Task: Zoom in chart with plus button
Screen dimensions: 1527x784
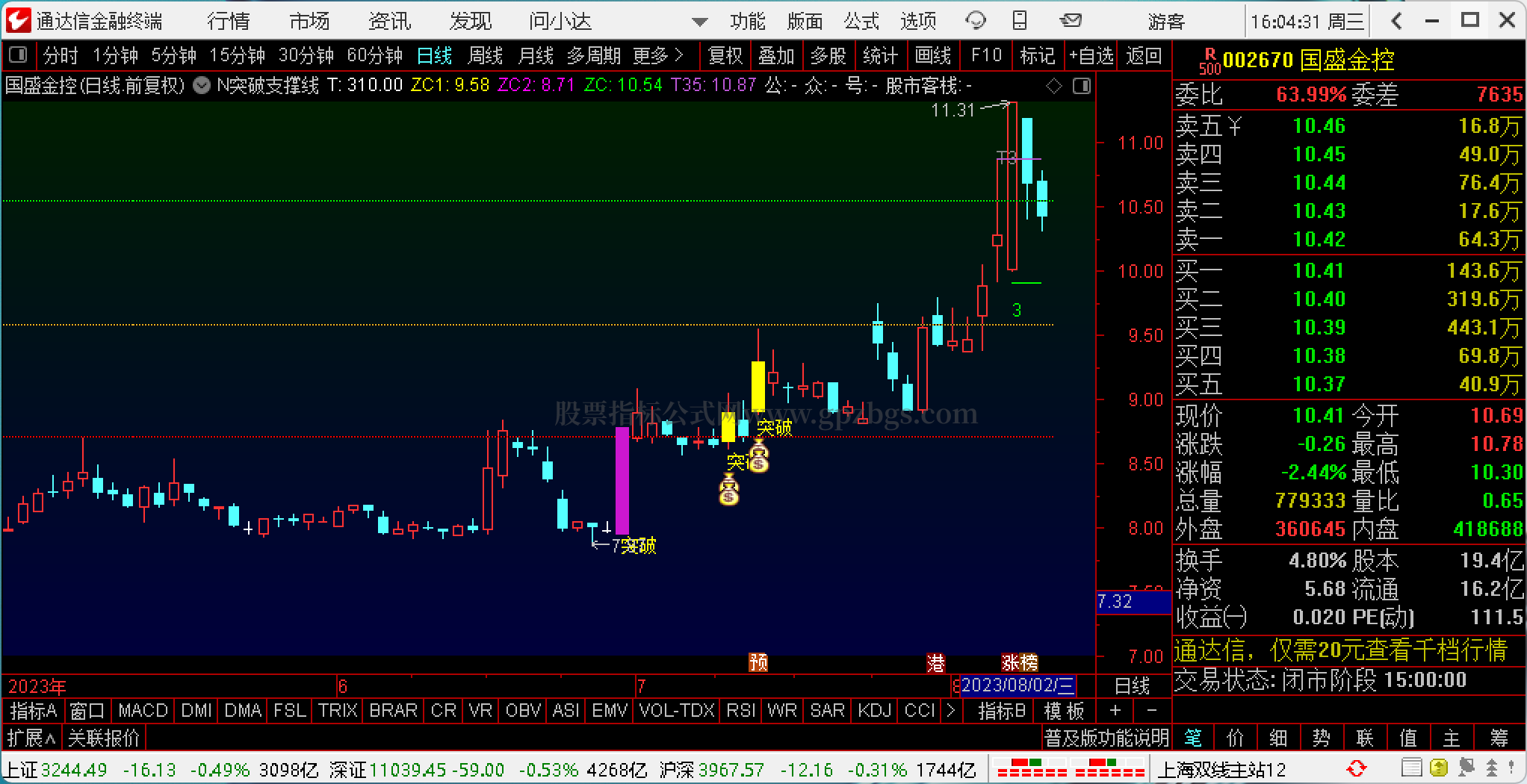Action: point(1115,710)
